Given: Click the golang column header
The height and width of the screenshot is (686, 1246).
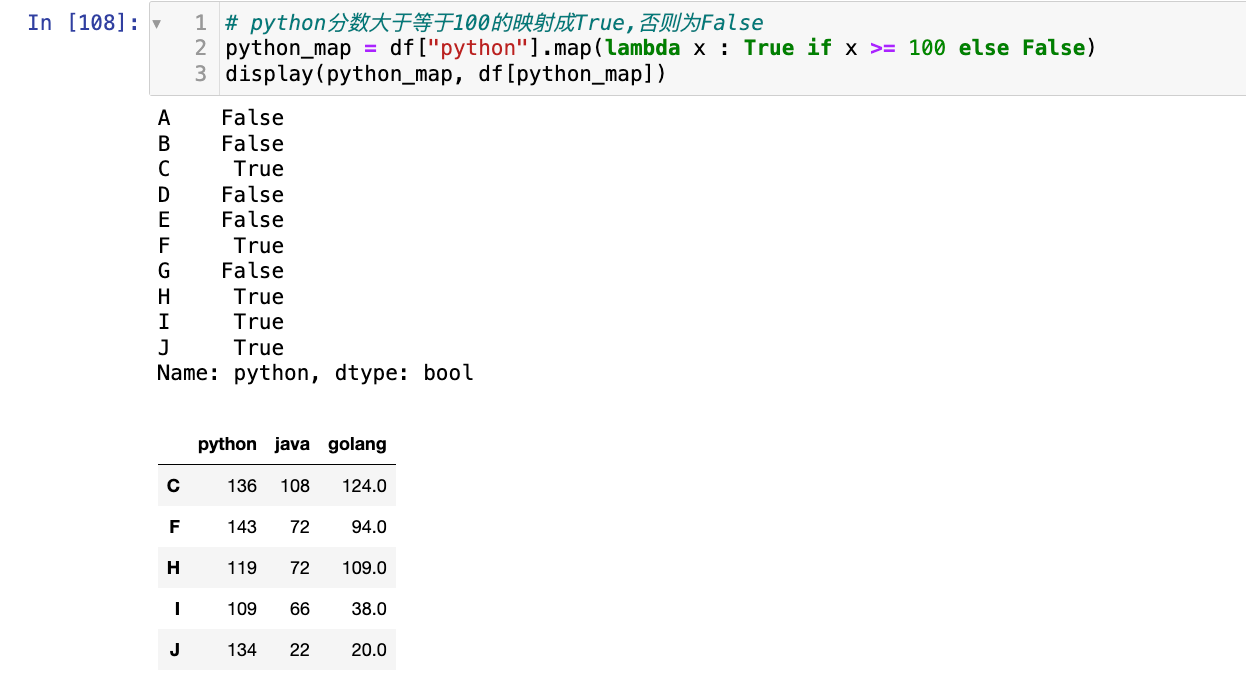Looking at the screenshot, I should click(x=357, y=445).
